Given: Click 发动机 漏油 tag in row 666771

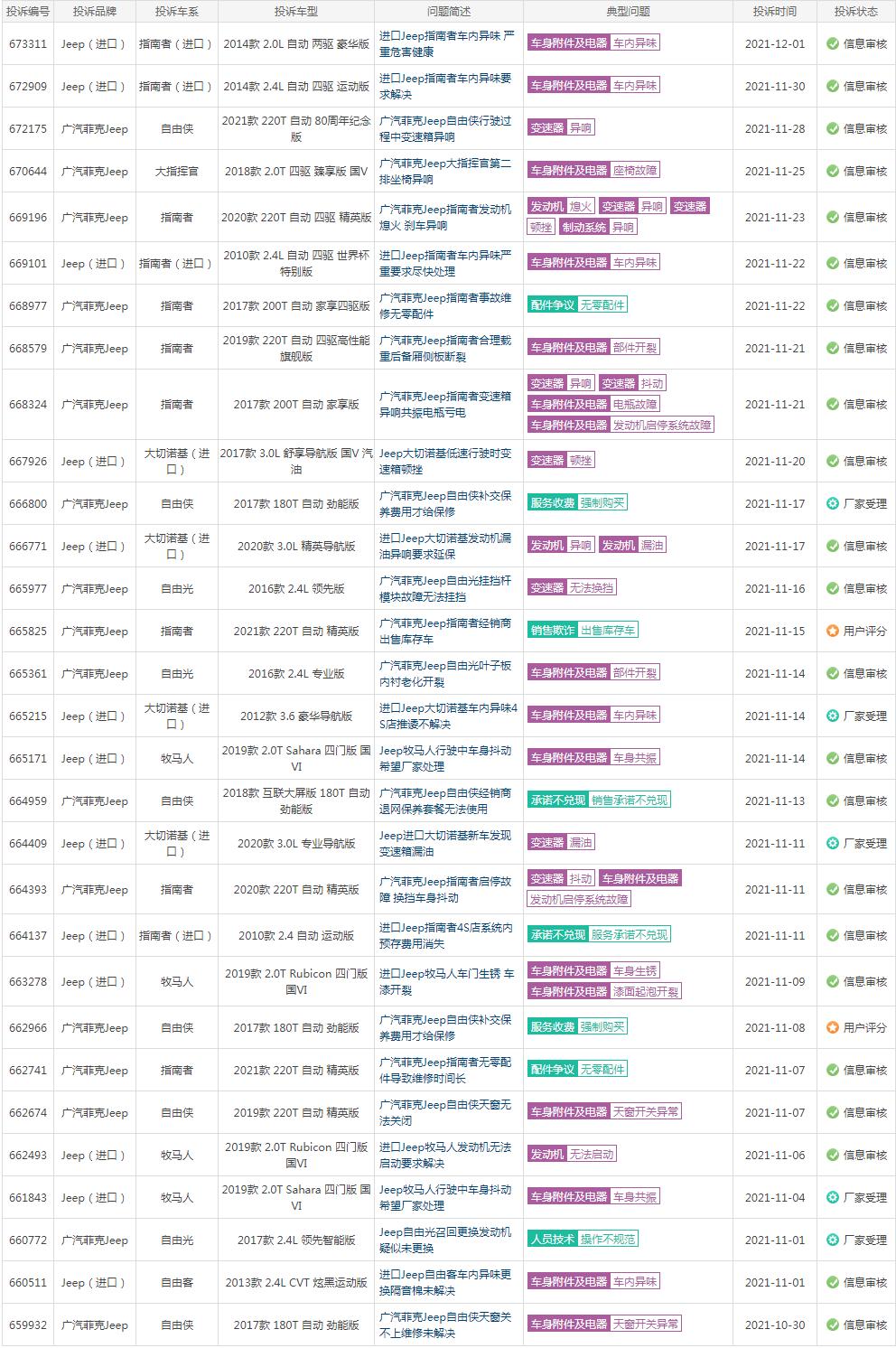Looking at the screenshot, I should (632, 545).
